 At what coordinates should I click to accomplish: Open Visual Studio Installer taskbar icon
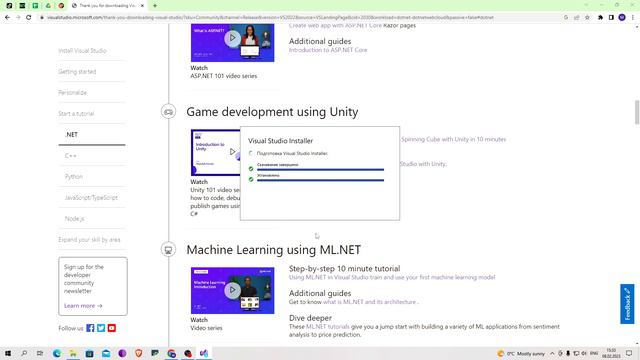(x=204, y=353)
